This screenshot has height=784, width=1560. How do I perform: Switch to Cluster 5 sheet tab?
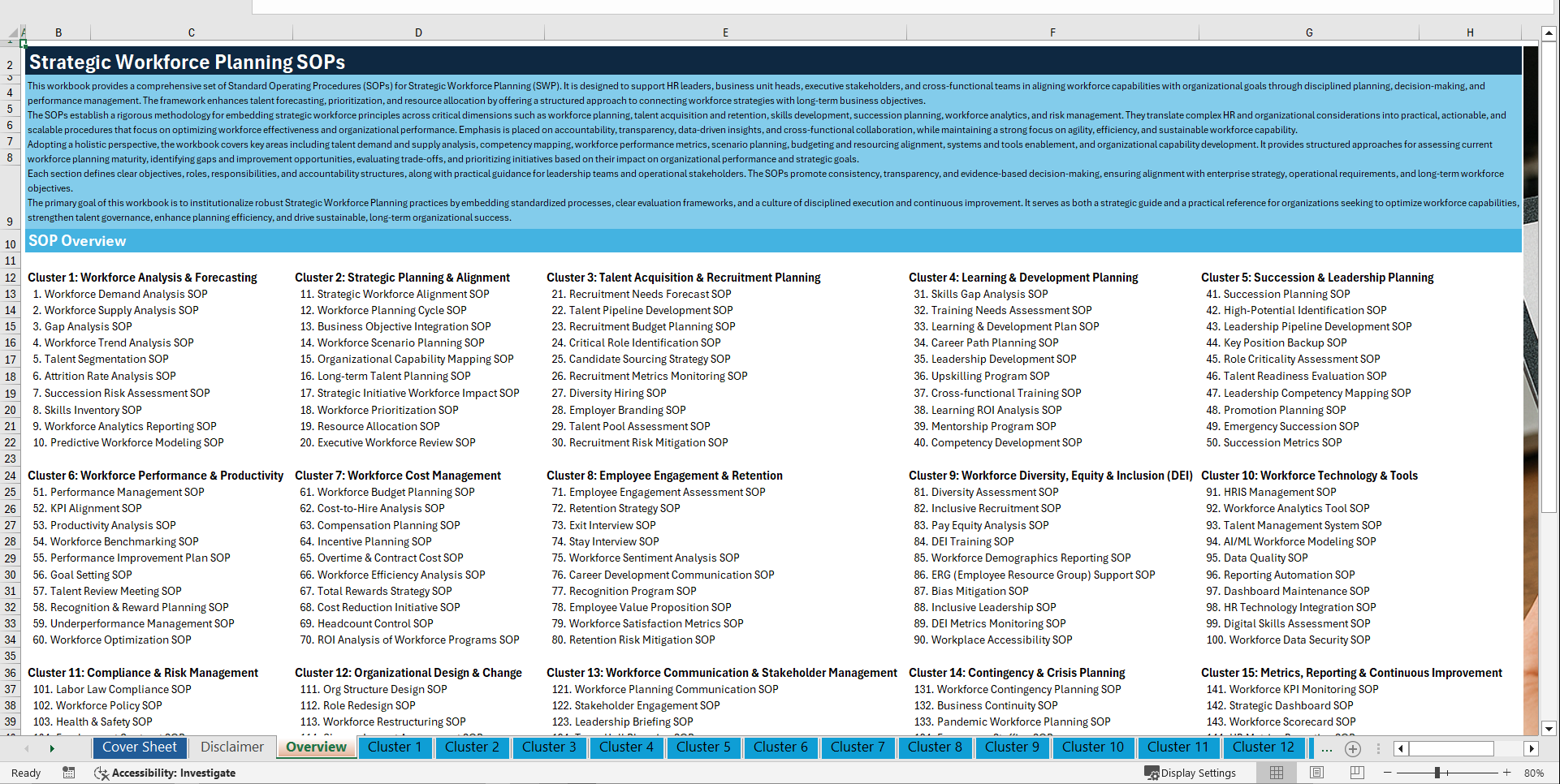703,747
